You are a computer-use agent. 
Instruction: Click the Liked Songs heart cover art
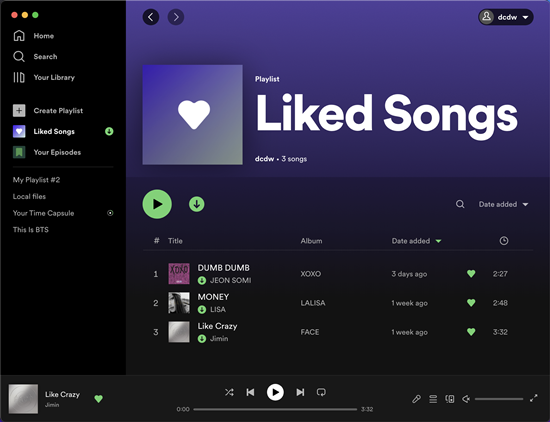click(x=193, y=115)
